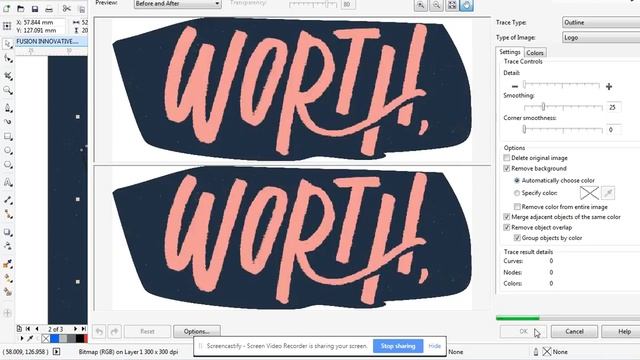
Task: Toggle Merge adjacent objects of the same color
Action: pos(507,217)
